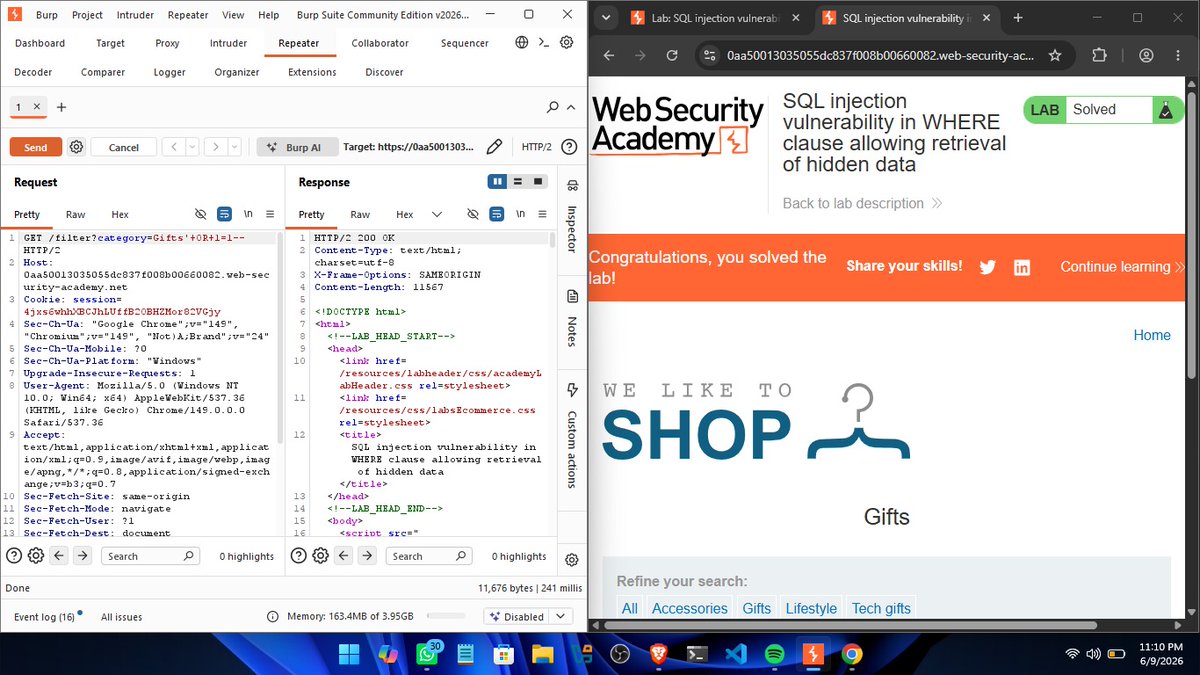The height and width of the screenshot is (675, 1200).
Task: Select combined tabbed layout view
Action: [538, 181]
